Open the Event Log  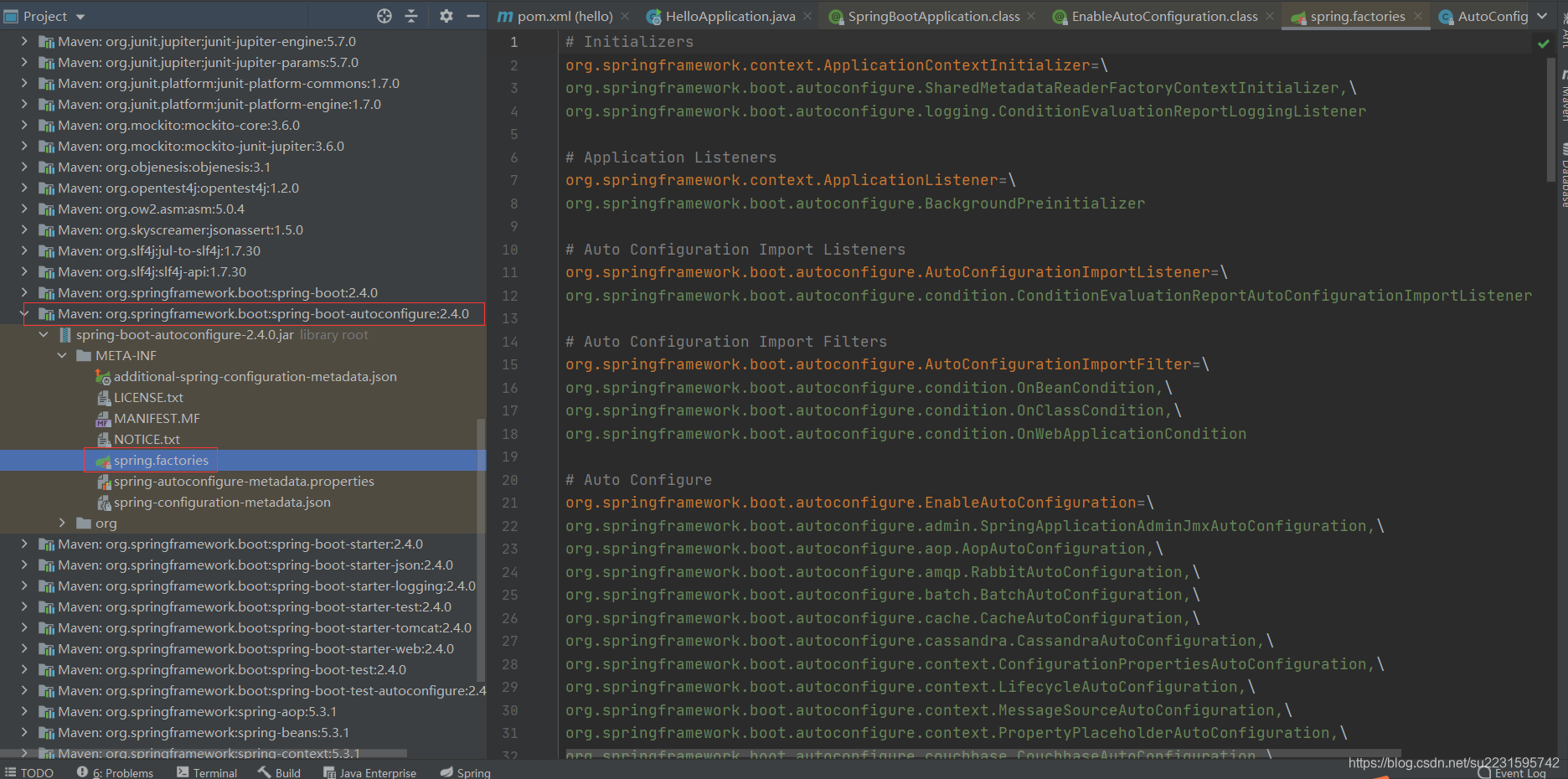1512,773
